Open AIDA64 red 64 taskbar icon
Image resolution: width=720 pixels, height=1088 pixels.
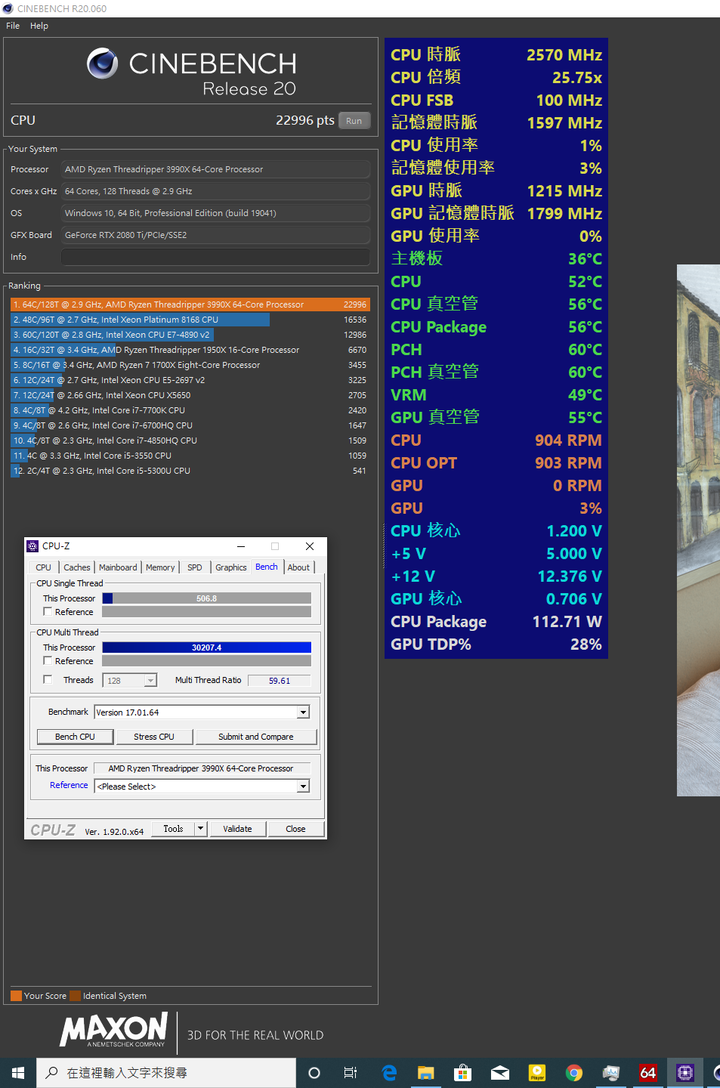(x=648, y=1073)
